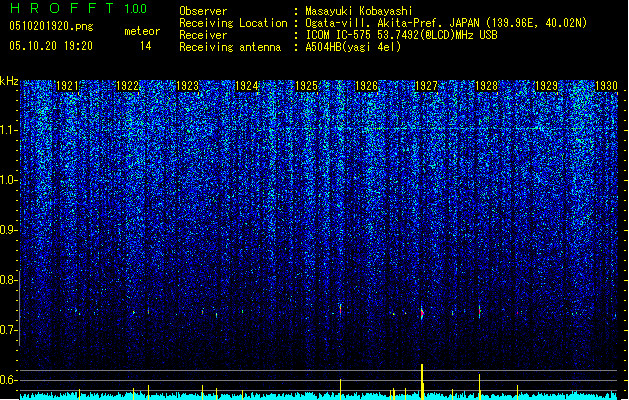Image resolution: width=629 pixels, height=400 pixels.
Task: Click the 1925 time marker
Action: pyautogui.click(x=306, y=86)
